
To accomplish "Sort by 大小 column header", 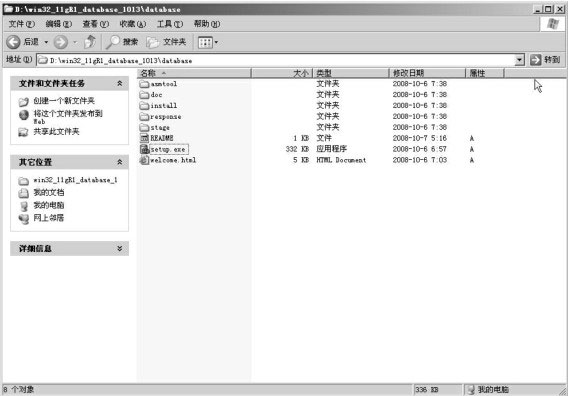I will (x=282, y=73).
